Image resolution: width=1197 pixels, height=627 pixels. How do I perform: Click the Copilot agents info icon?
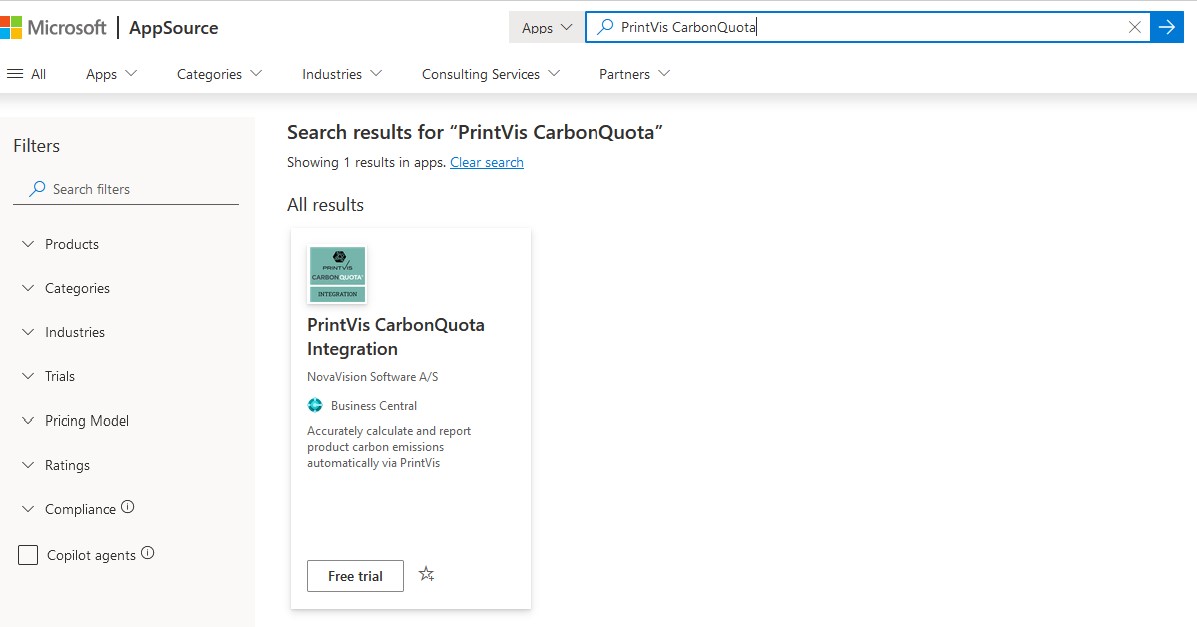(x=147, y=553)
